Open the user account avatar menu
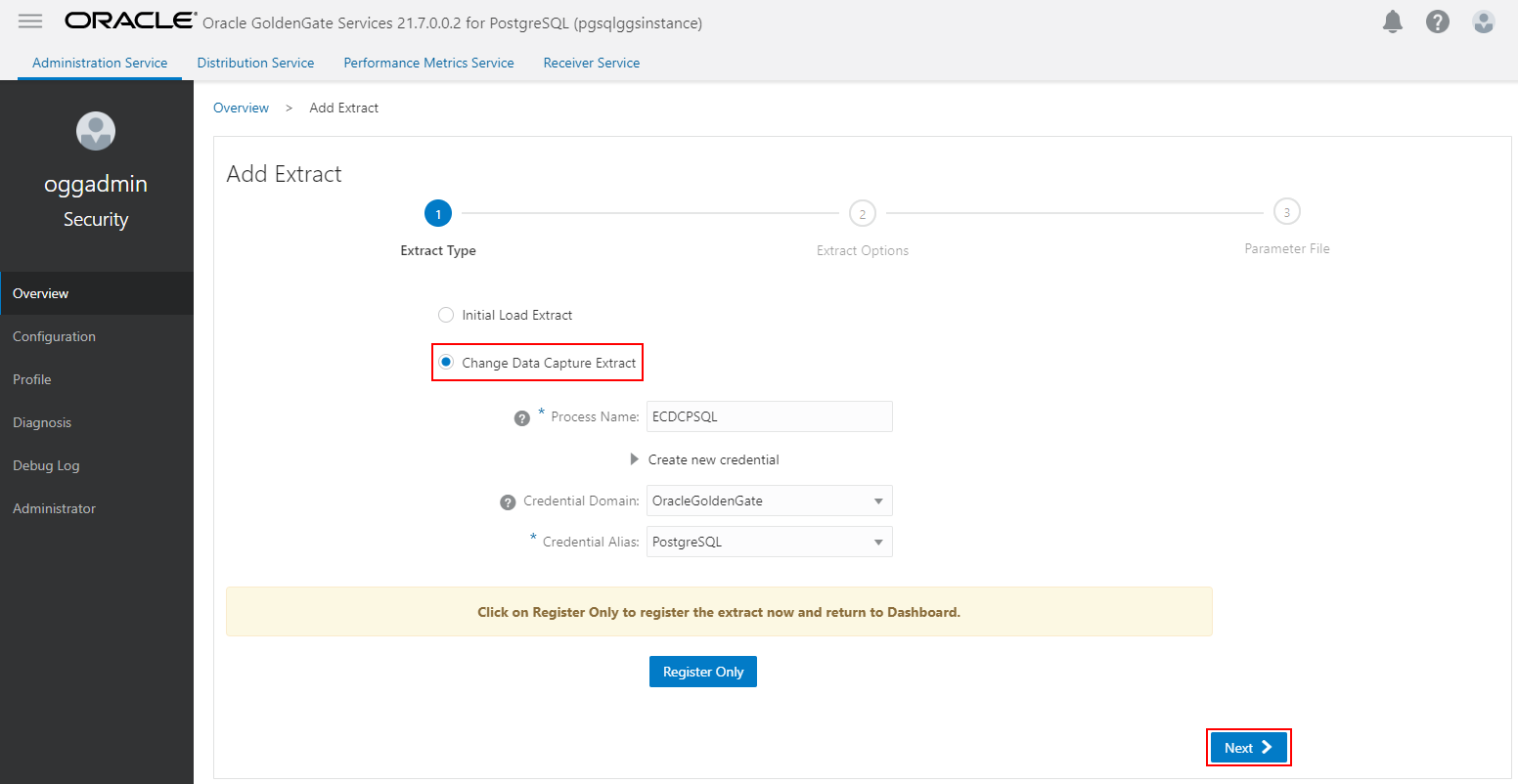The image size is (1518, 784). [1483, 22]
